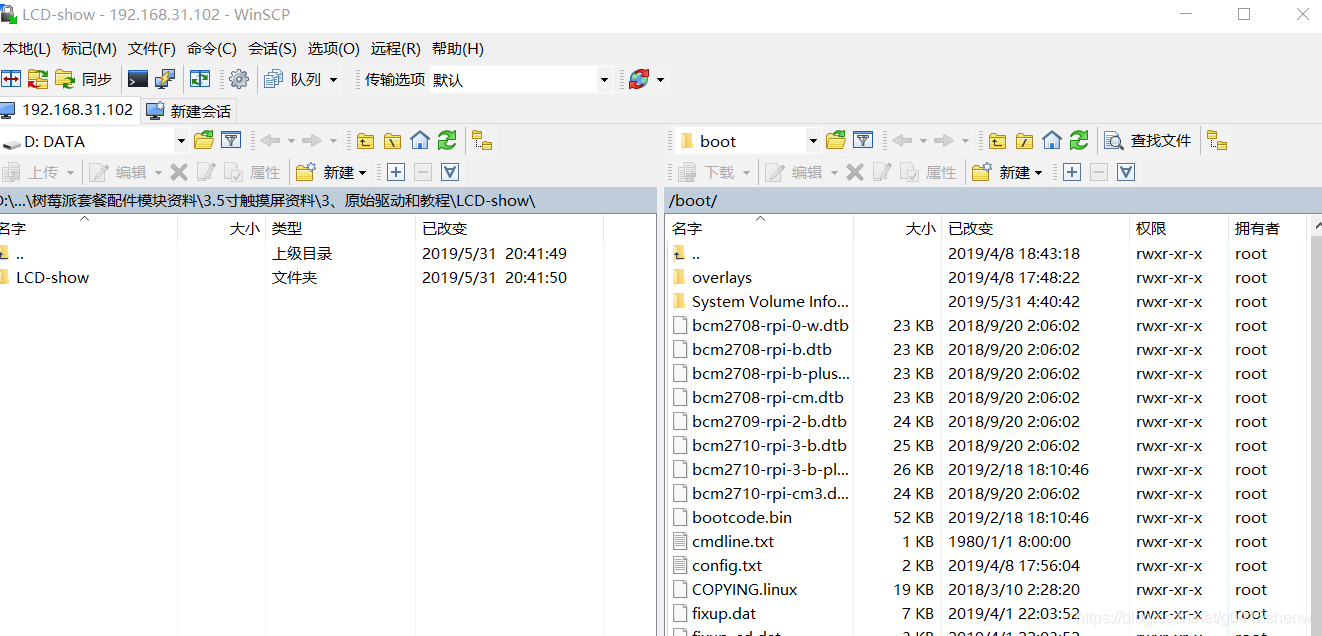The width and height of the screenshot is (1322, 636).
Task: Select the remote overlays folder
Action: (x=721, y=278)
